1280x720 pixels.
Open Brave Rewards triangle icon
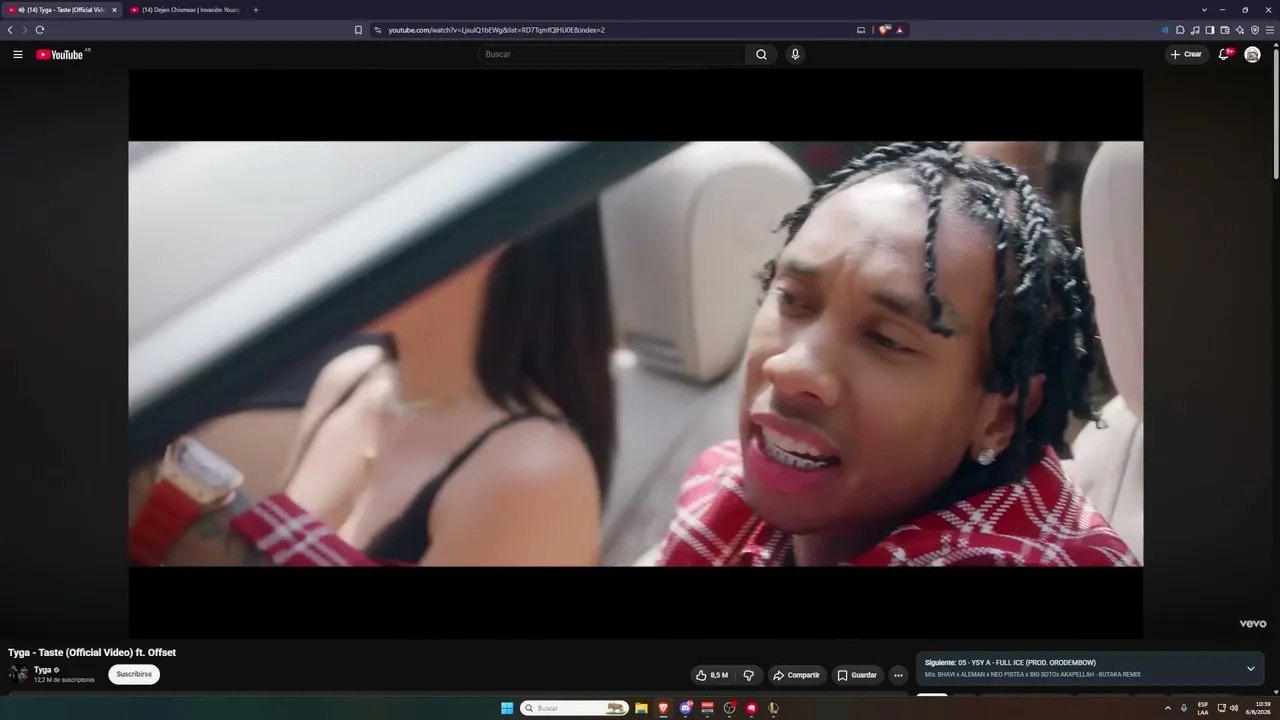pos(900,30)
